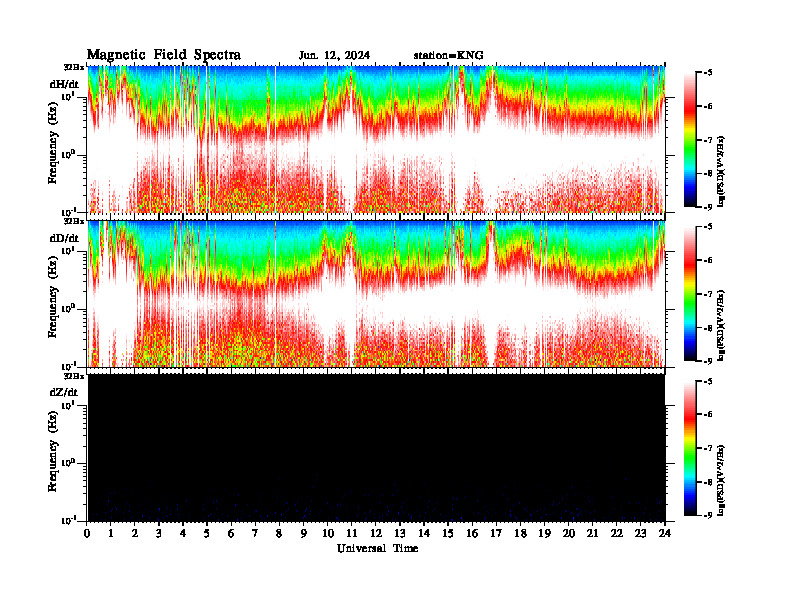792x612 pixels.
Task: Click the hour 2 tick label on time axis
Action: (x=135, y=533)
